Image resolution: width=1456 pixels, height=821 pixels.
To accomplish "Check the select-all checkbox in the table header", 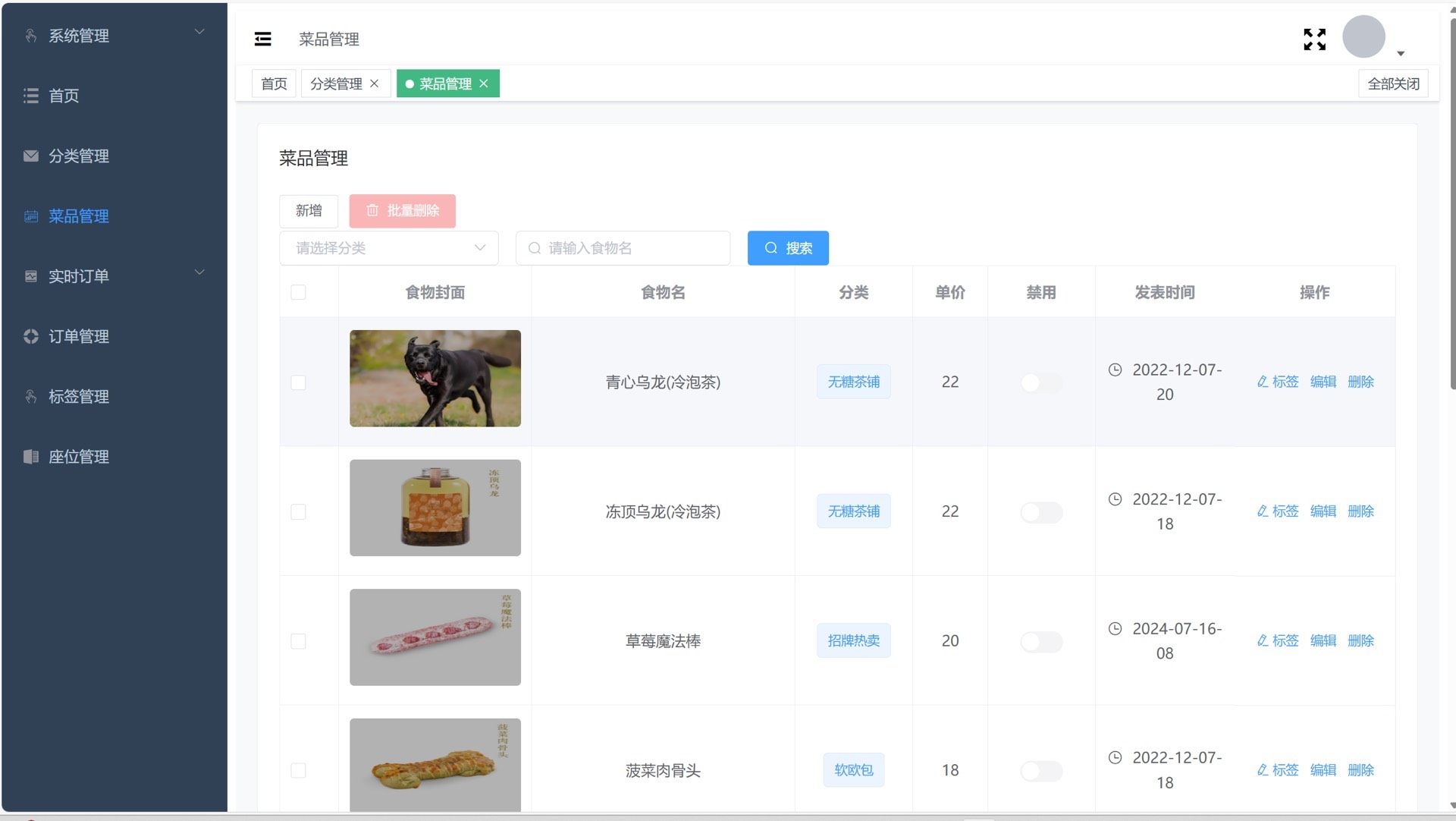I will tap(298, 292).
